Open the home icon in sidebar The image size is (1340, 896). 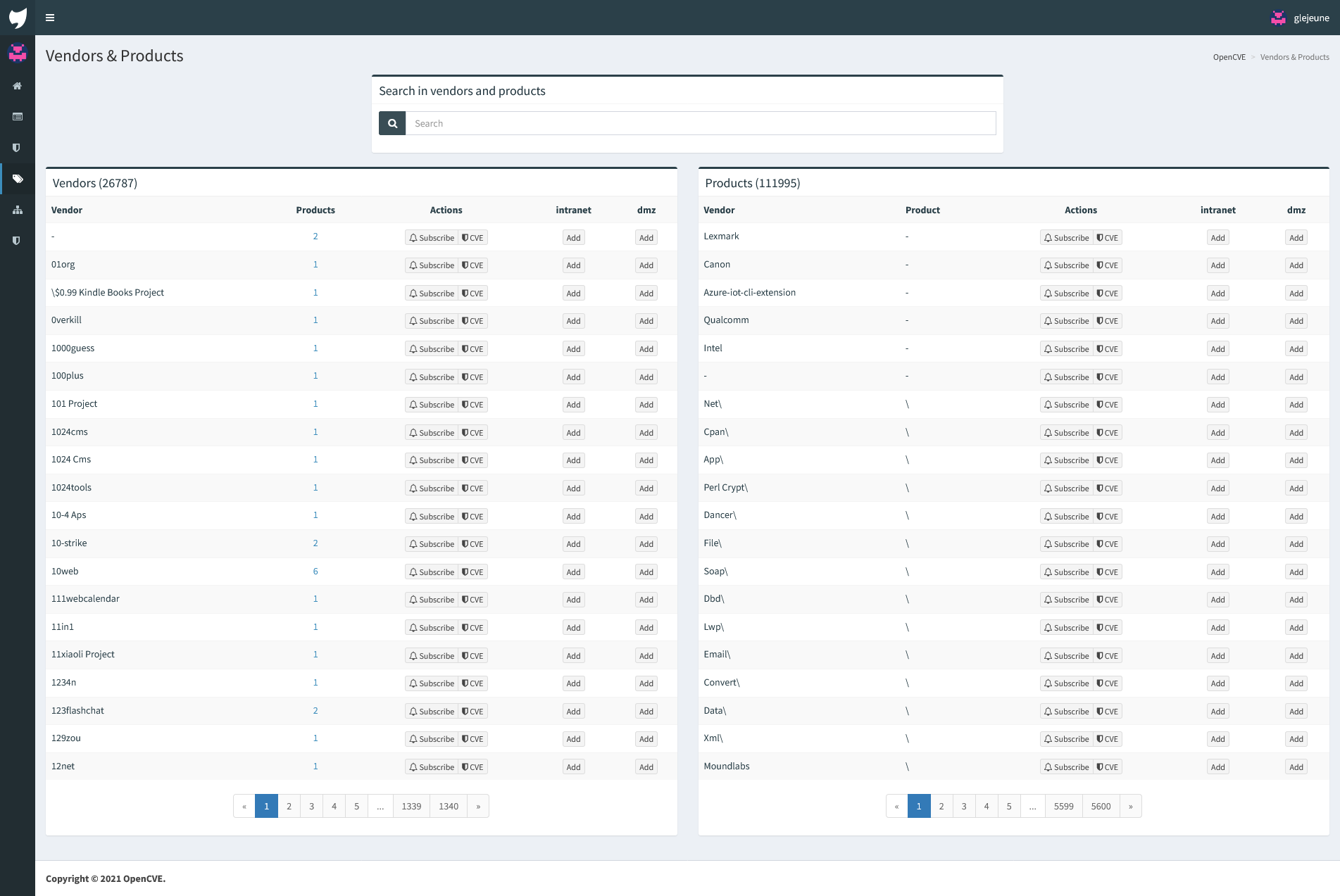pyautogui.click(x=18, y=86)
